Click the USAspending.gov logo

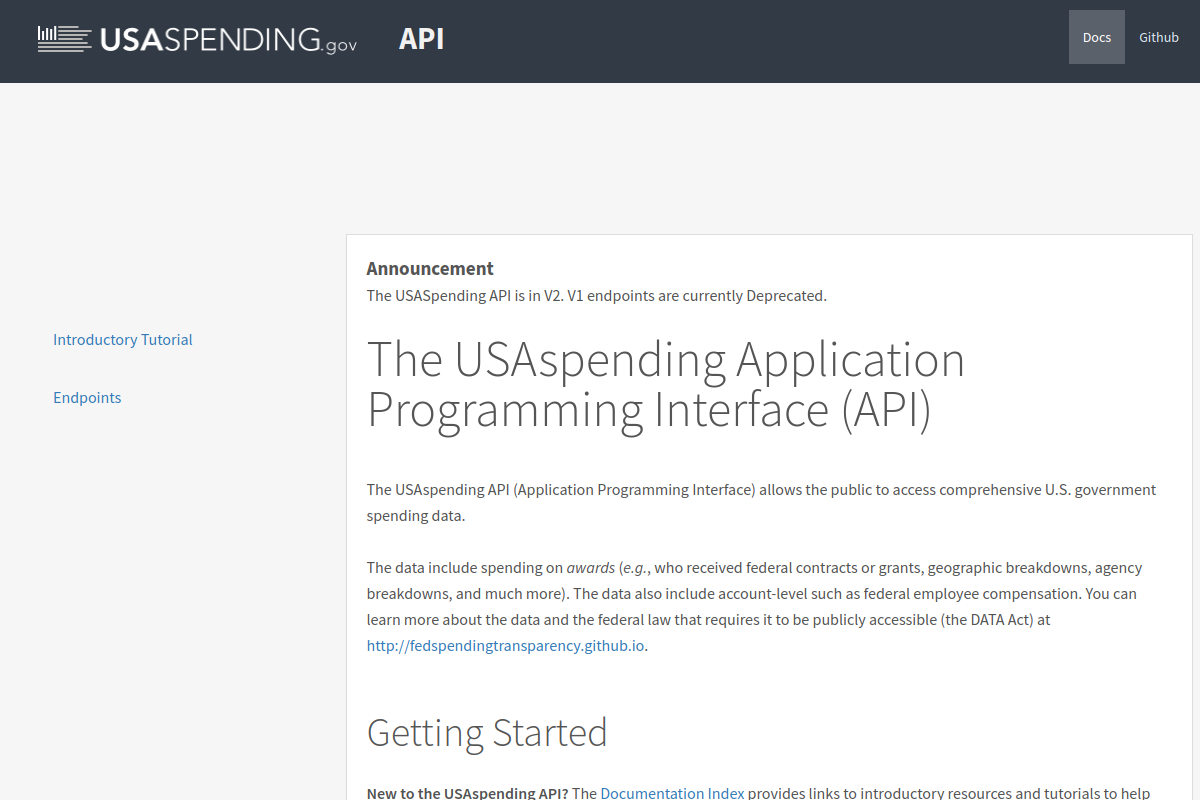point(197,39)
